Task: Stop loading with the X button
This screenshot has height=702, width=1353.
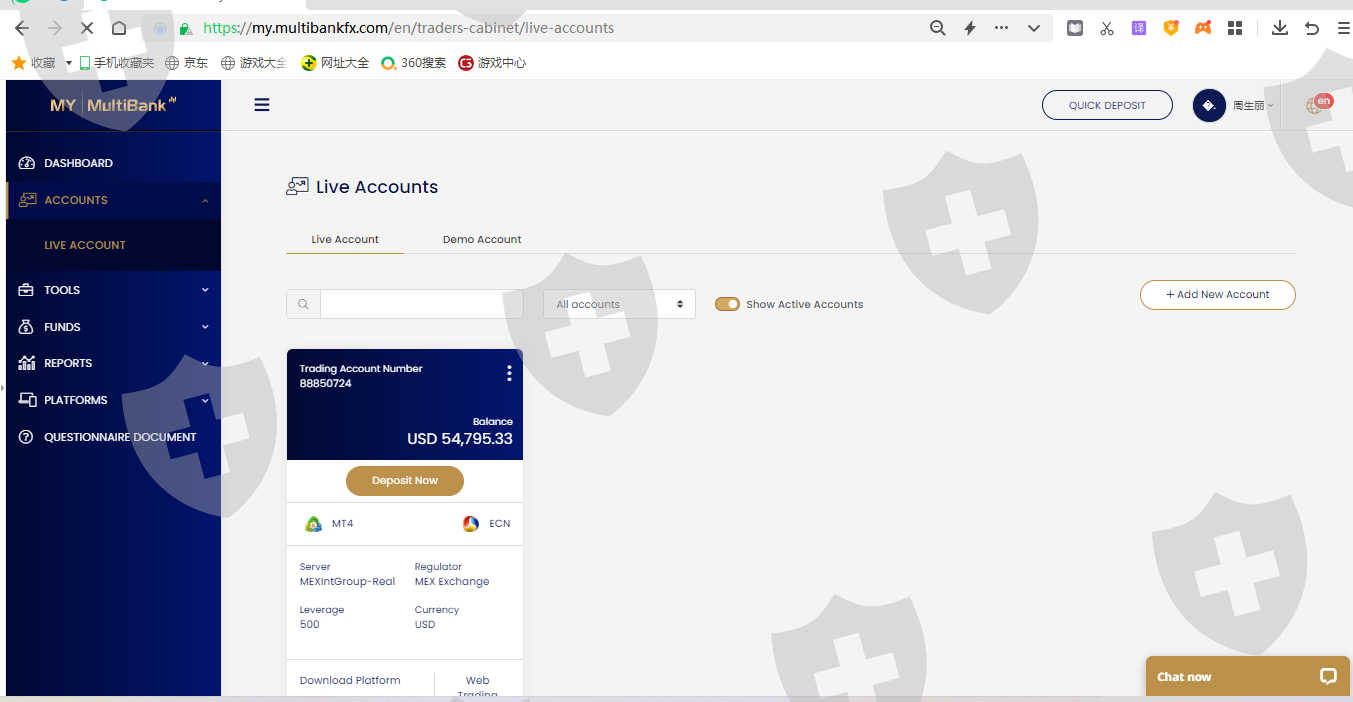Action: coord(86,28)
